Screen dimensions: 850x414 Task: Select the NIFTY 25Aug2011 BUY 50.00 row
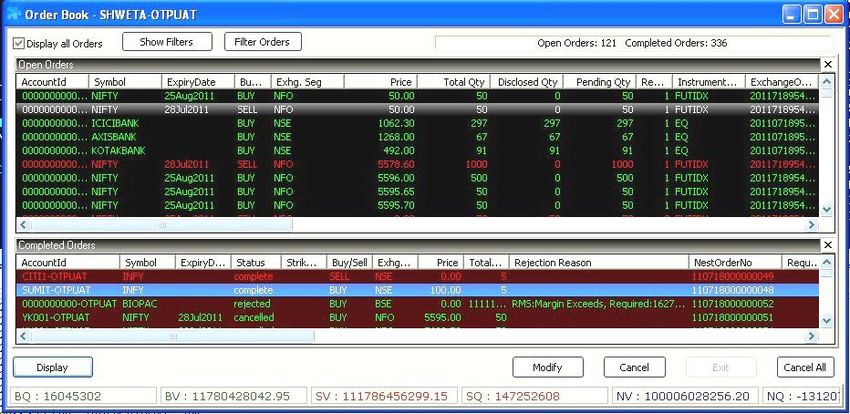click(x=417, y=96)
